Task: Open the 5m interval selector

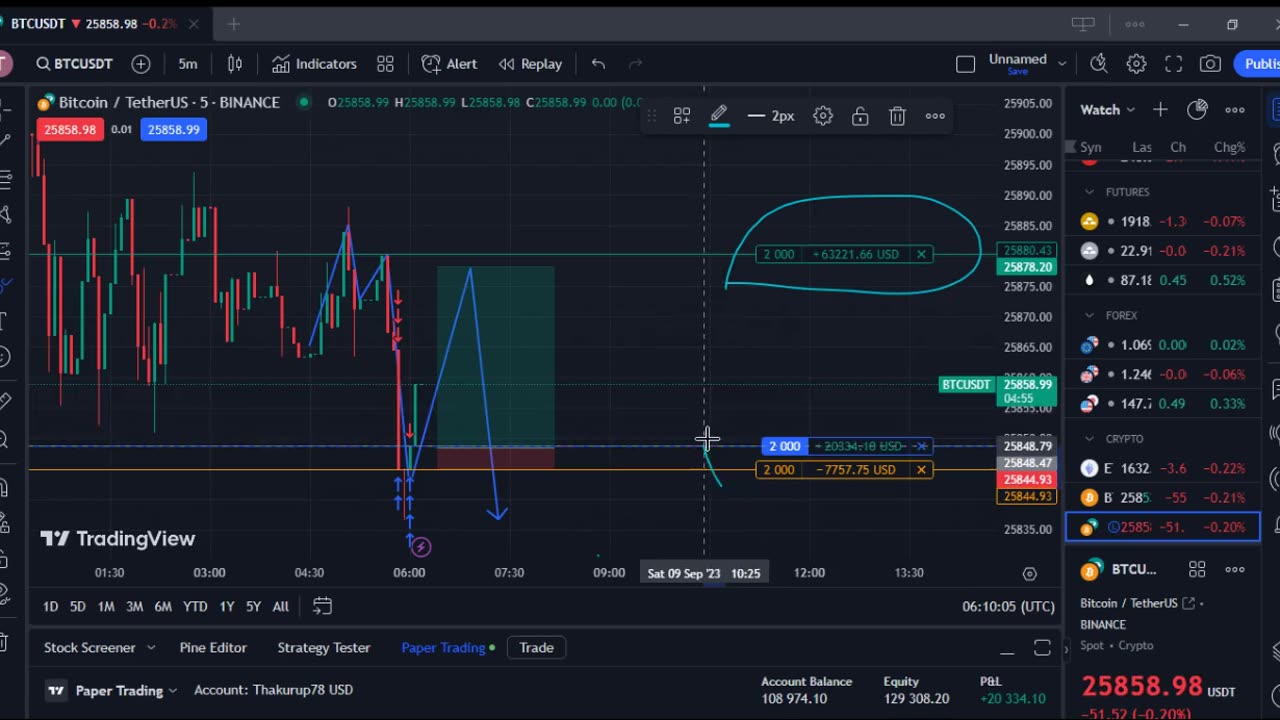Action: coord(188,64)
